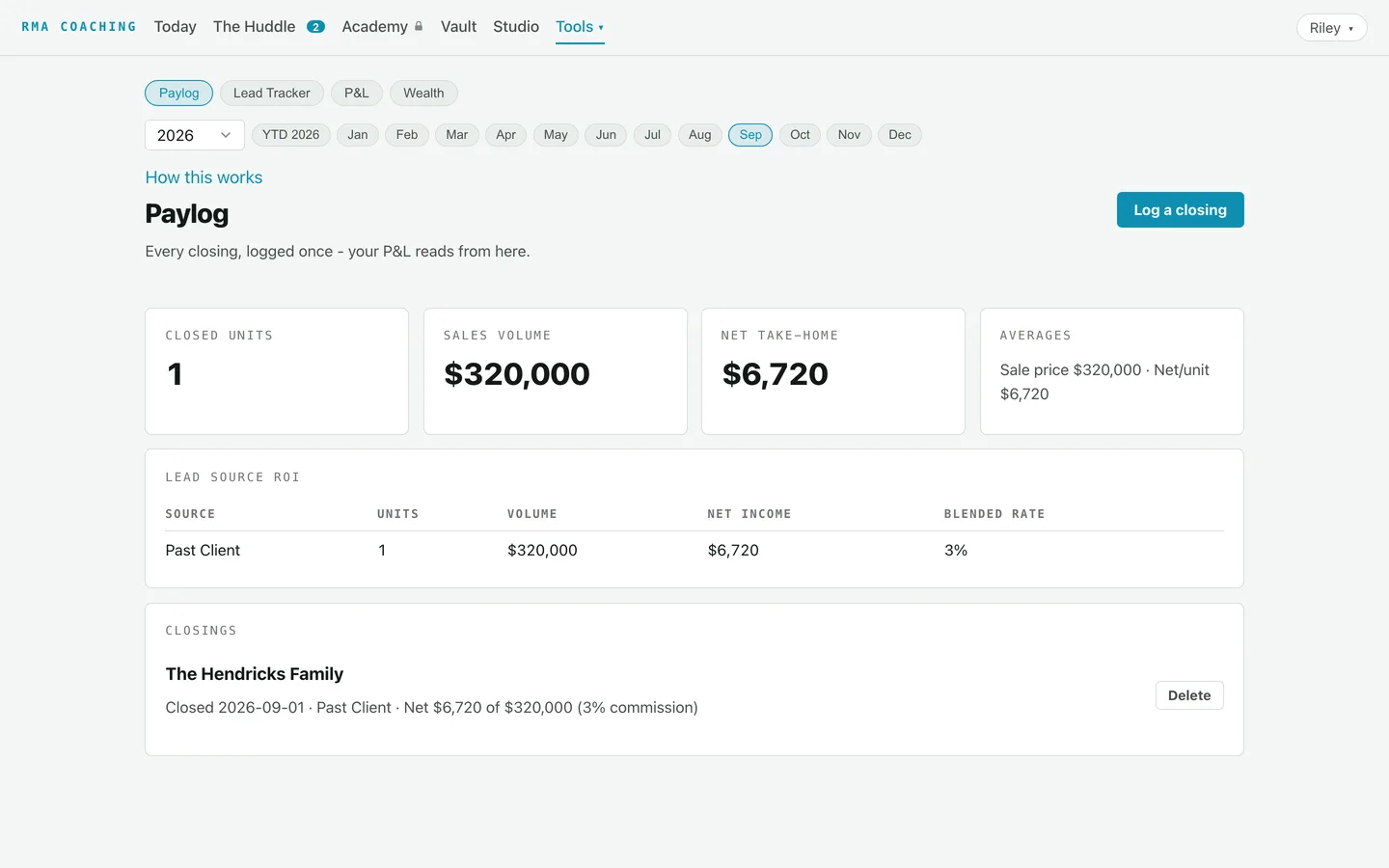Switch to the P&L tab
The image size is (1389, 868).
(x=357, y=93)
